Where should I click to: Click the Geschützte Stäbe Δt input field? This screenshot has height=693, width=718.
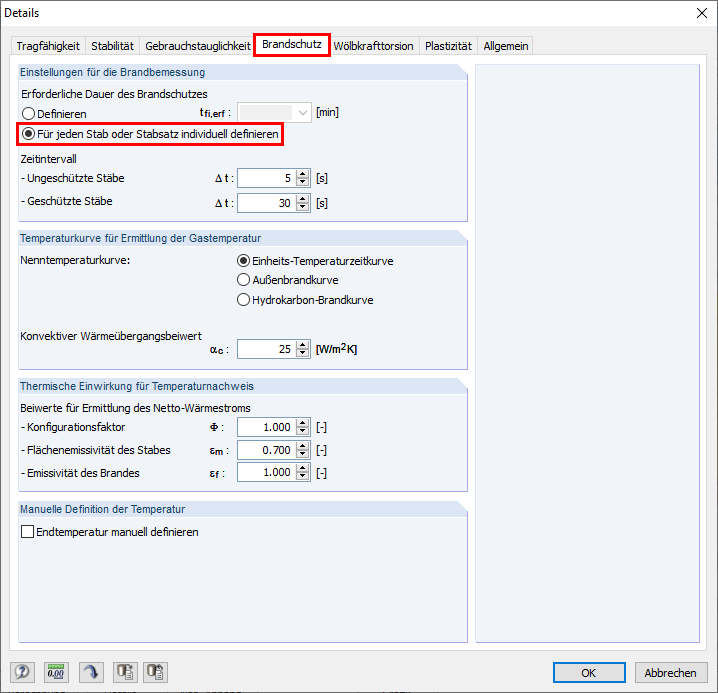click(267, 203)
